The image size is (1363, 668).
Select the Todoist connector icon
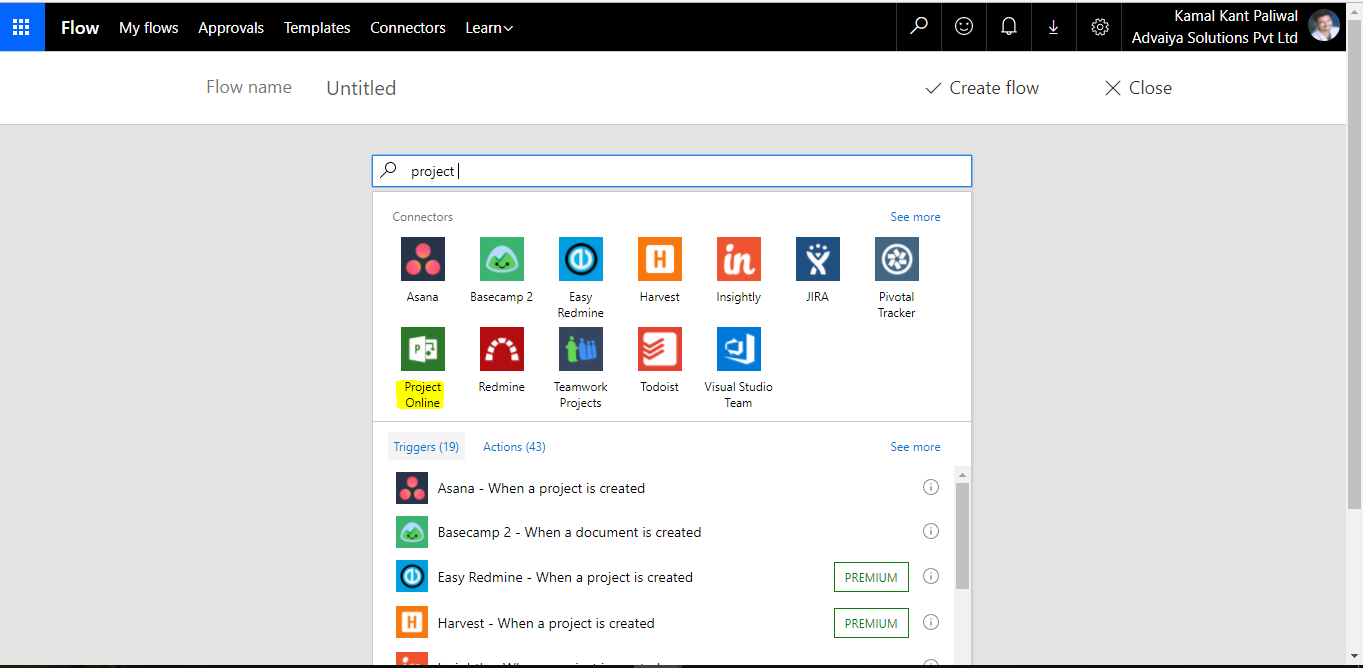click(x=660, y=349)
